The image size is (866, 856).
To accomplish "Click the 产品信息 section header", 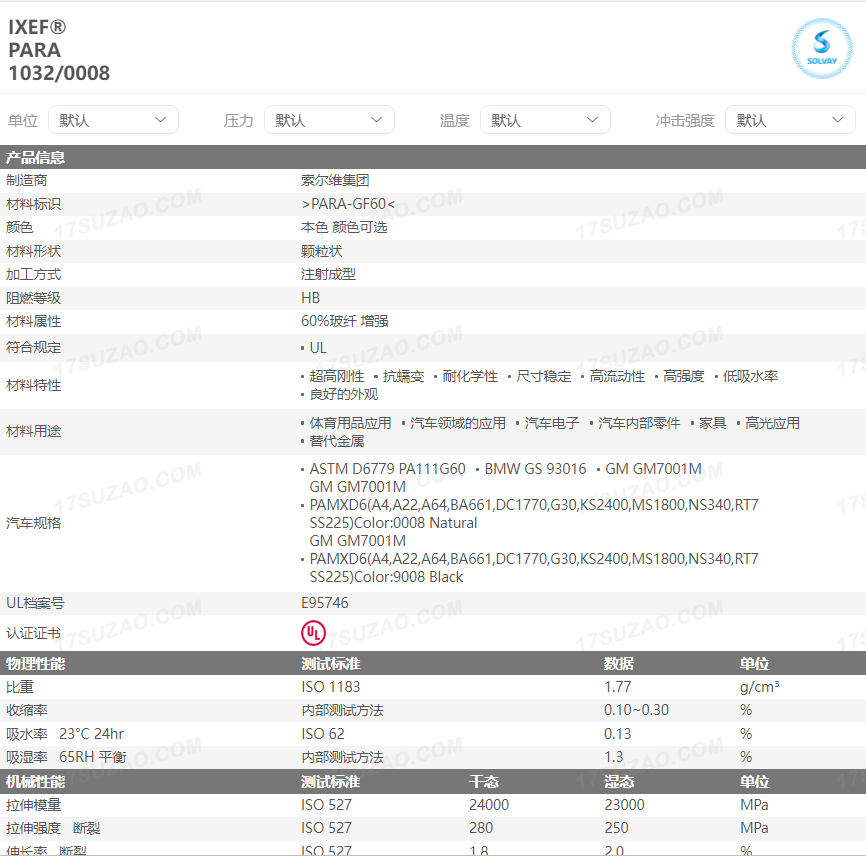I will [x=36, y=157].
